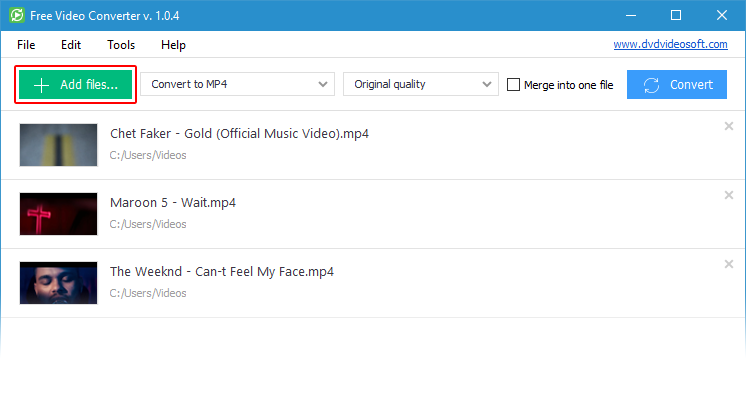The image size is (746, 400).
Task: Click the Free Video Converter app logo icon
Action: pos(17,15)
